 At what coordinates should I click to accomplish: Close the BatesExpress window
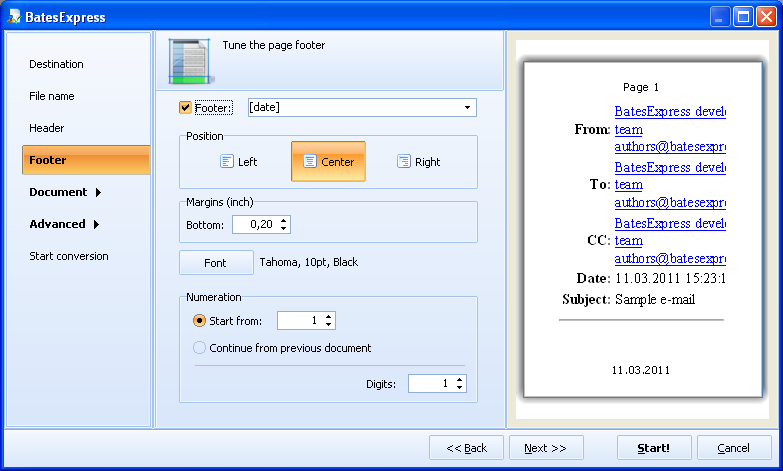click(766, 17)
